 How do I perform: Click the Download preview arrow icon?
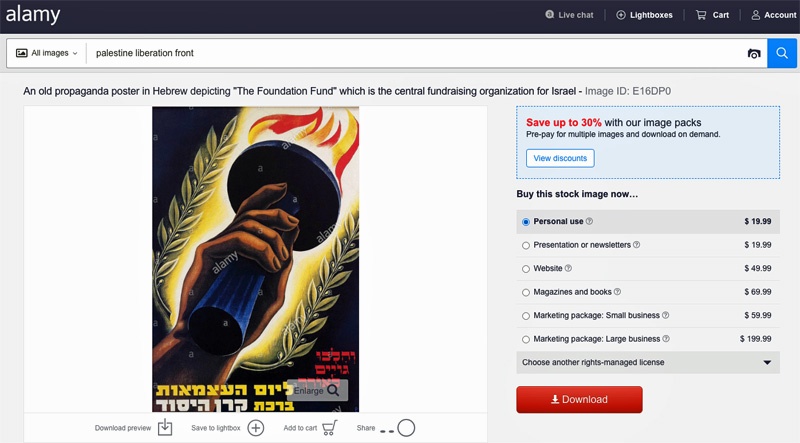[165, 428]
